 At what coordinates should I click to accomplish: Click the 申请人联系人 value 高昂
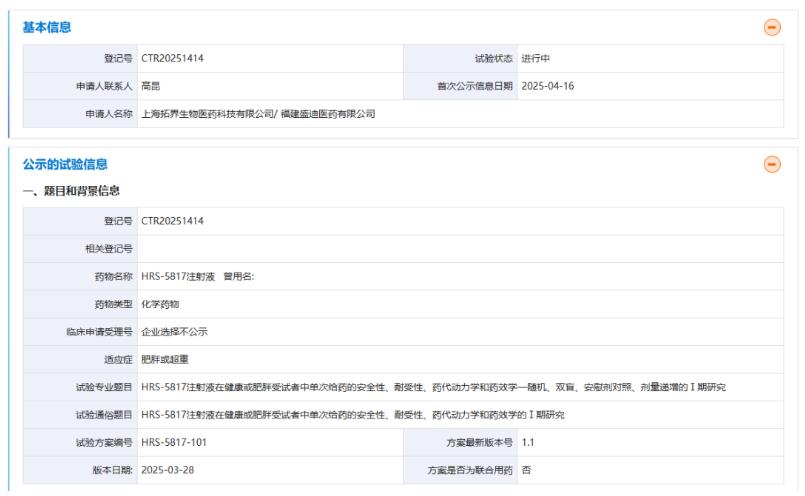[151, 86]
